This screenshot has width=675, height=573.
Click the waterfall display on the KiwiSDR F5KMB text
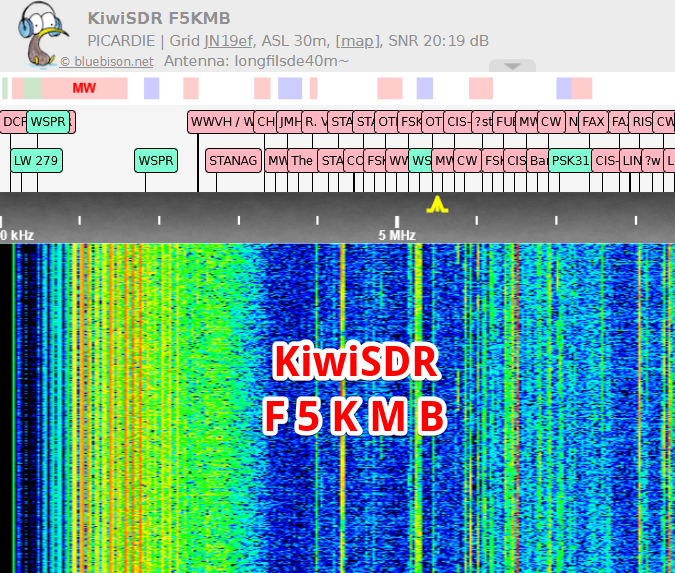tap(355, 387)
